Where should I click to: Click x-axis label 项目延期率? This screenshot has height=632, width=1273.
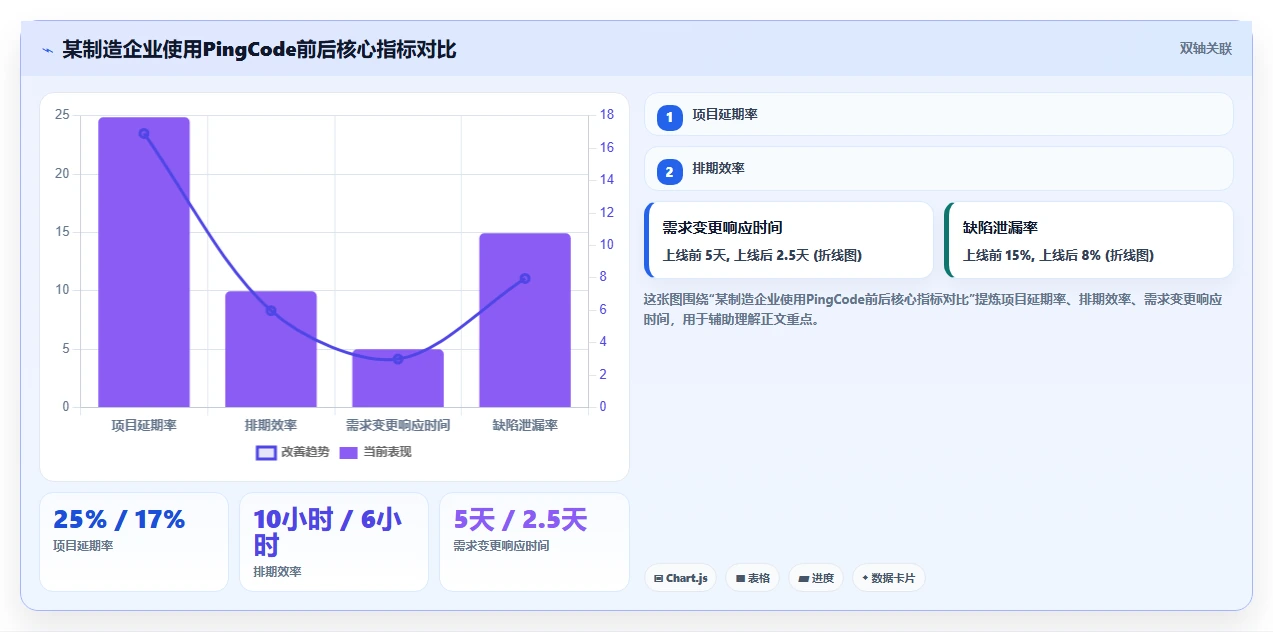(144, 425)
